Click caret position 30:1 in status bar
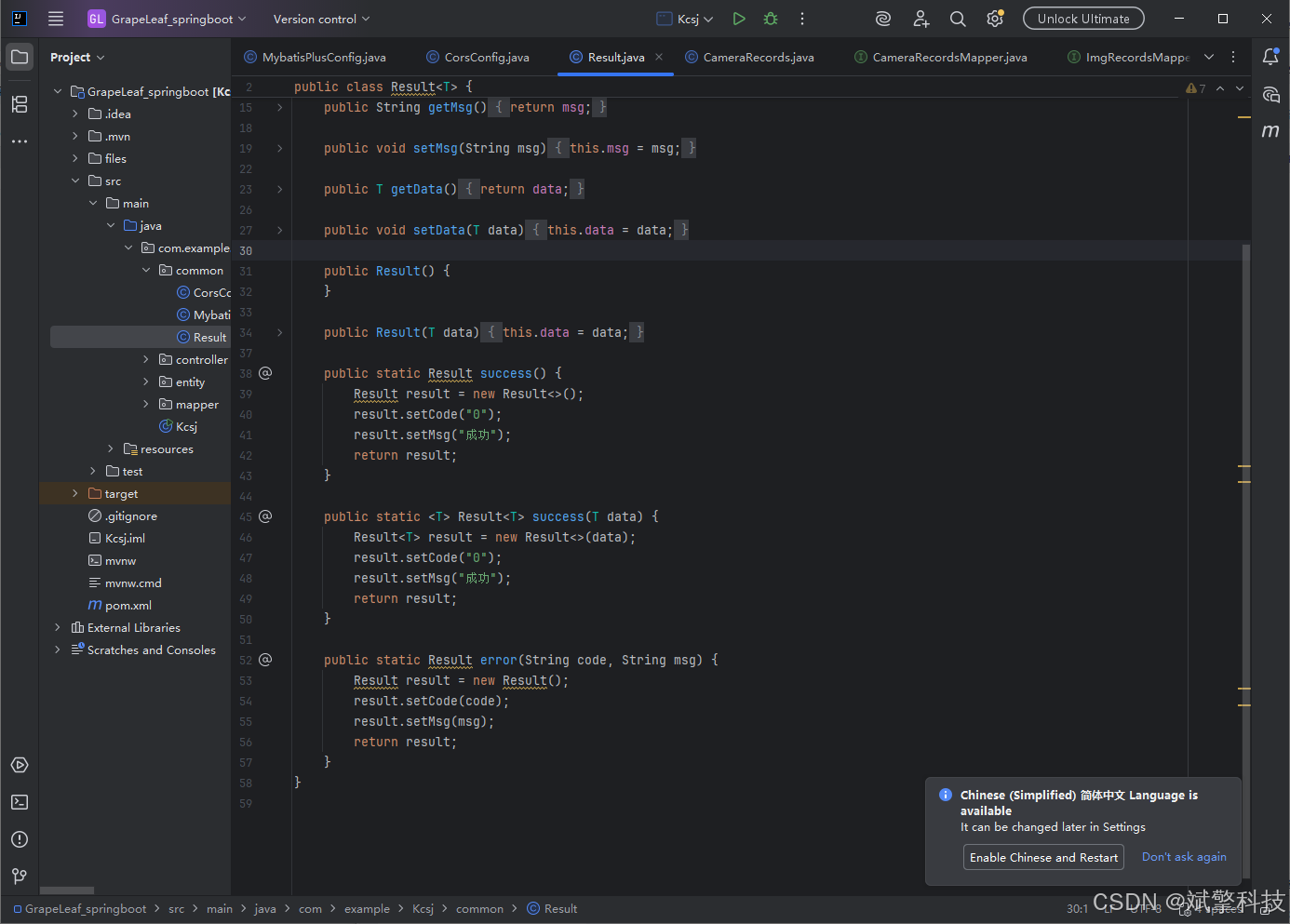The image size is (1290, 924). pyautogui.click(x=1077, y=909)
